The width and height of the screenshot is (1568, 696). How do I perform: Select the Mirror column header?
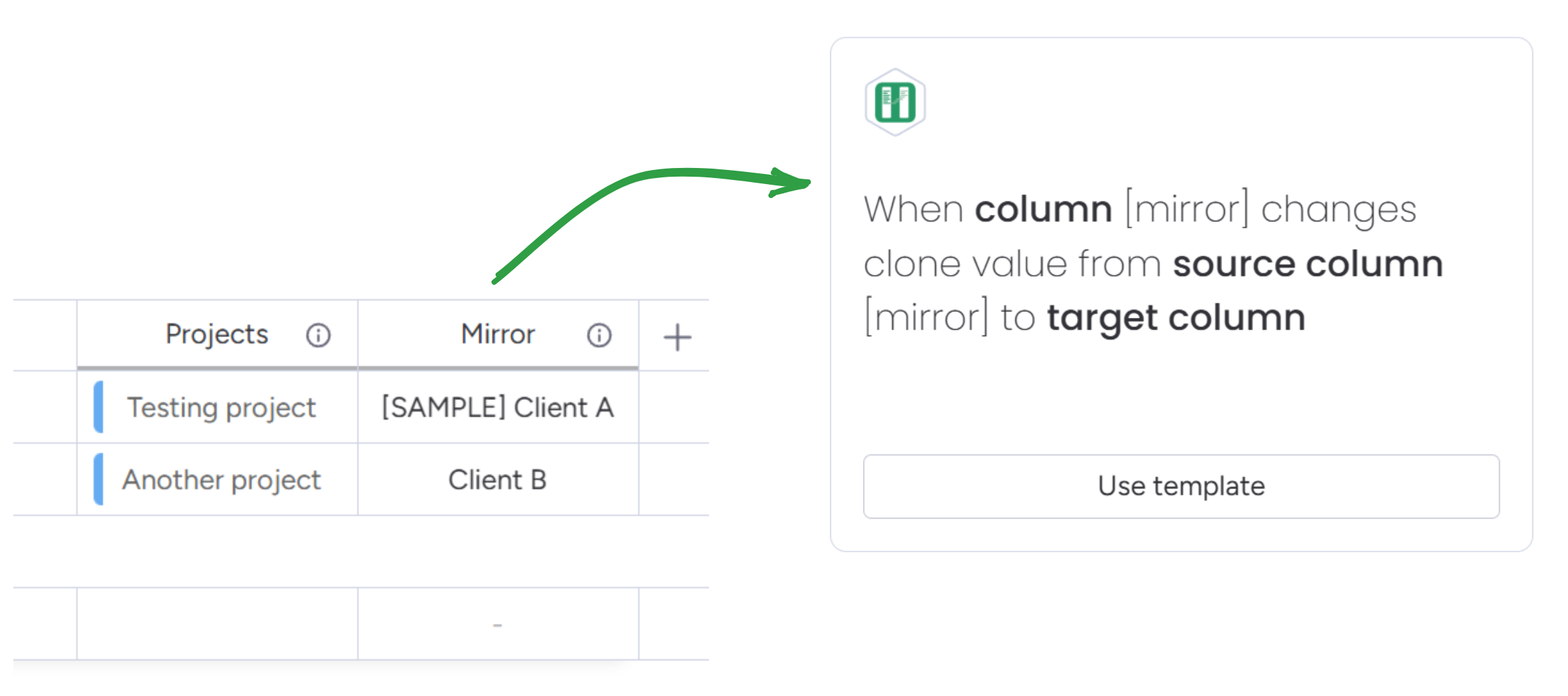498,334
